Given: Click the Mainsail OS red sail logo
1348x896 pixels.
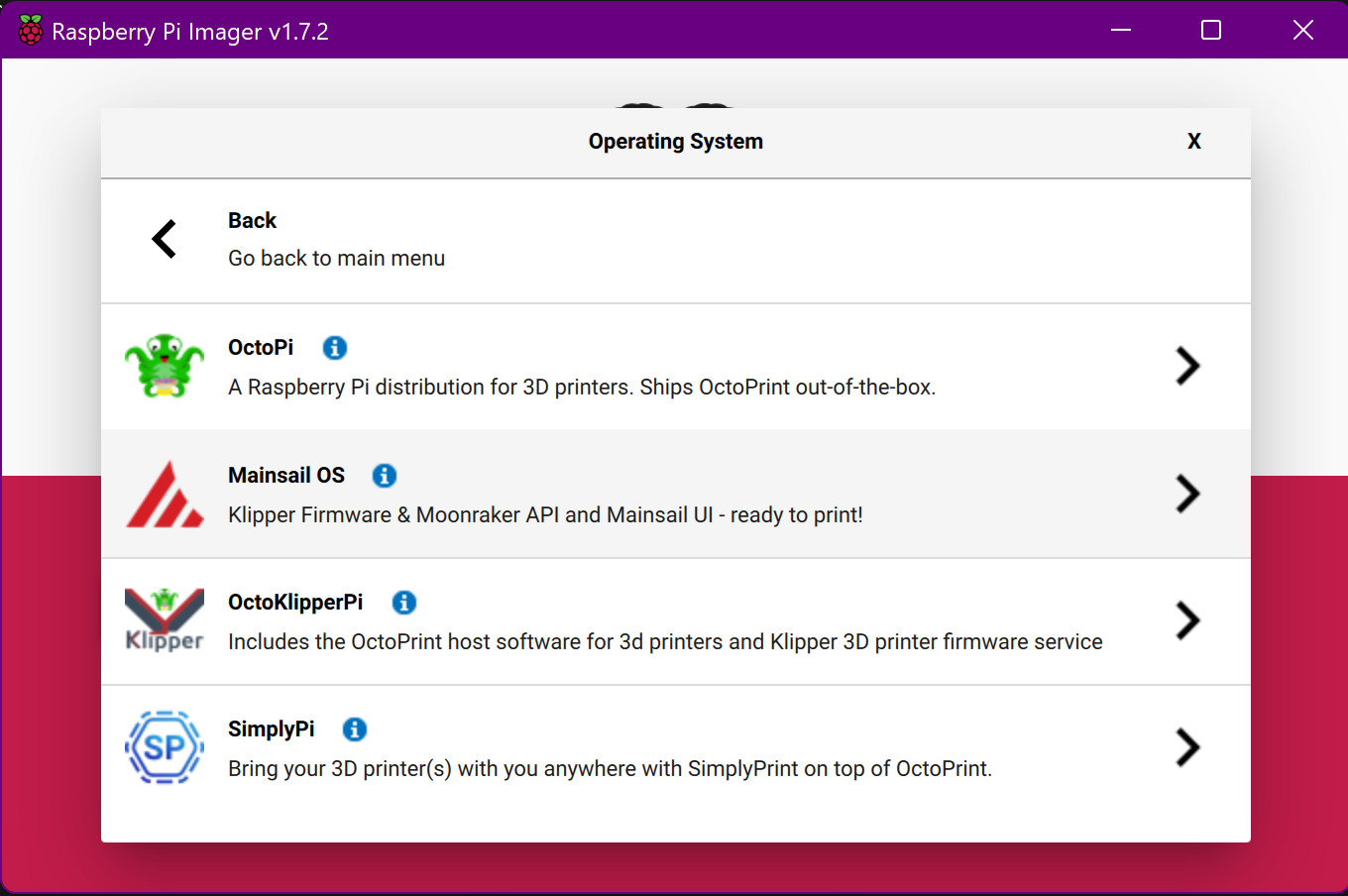Looking at the screenshot, I should 165,494.
